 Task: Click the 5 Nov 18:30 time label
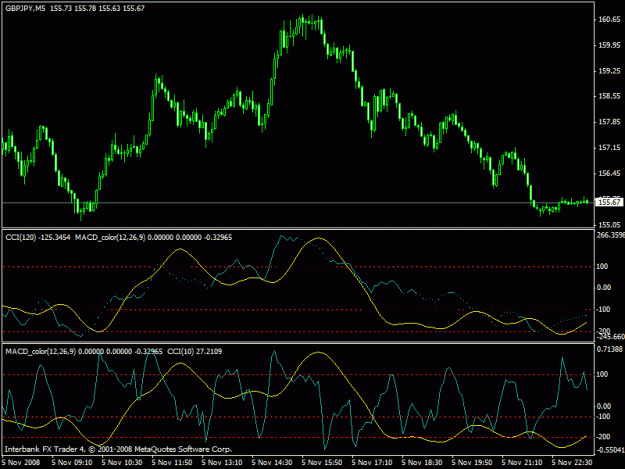click(422, 463)
